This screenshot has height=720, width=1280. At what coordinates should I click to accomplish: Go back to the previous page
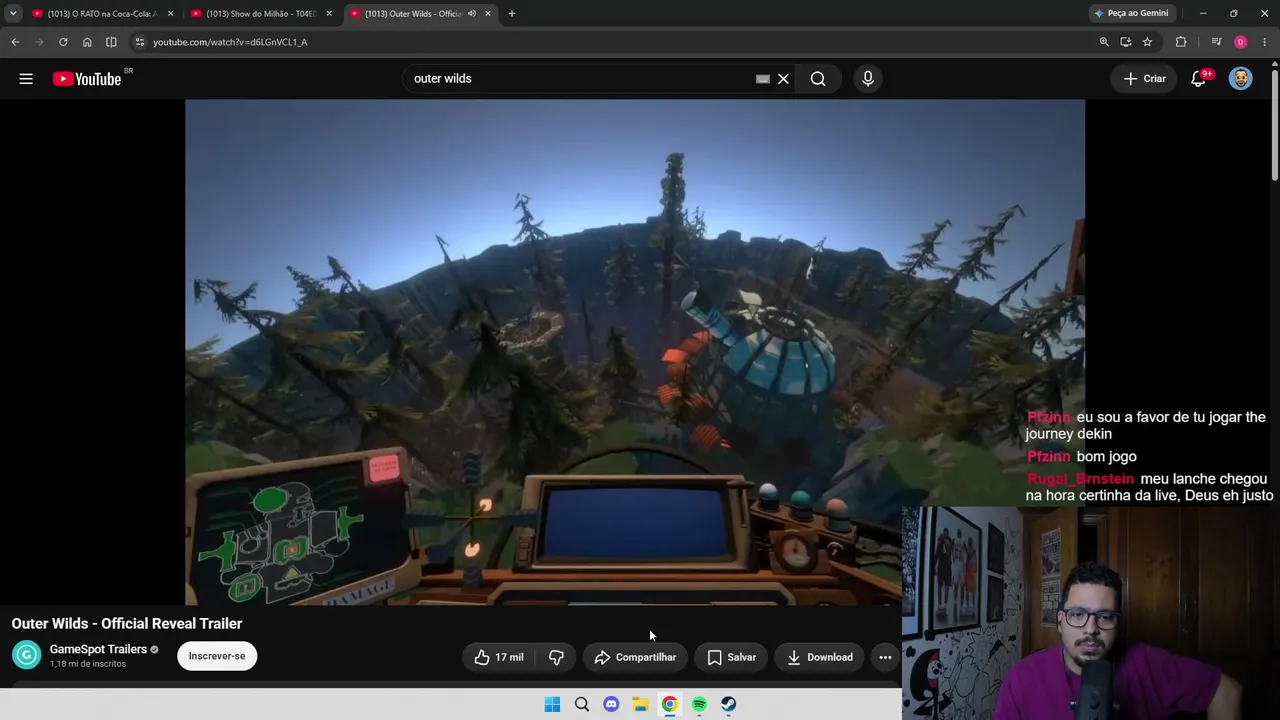click(x=15, y=42)
